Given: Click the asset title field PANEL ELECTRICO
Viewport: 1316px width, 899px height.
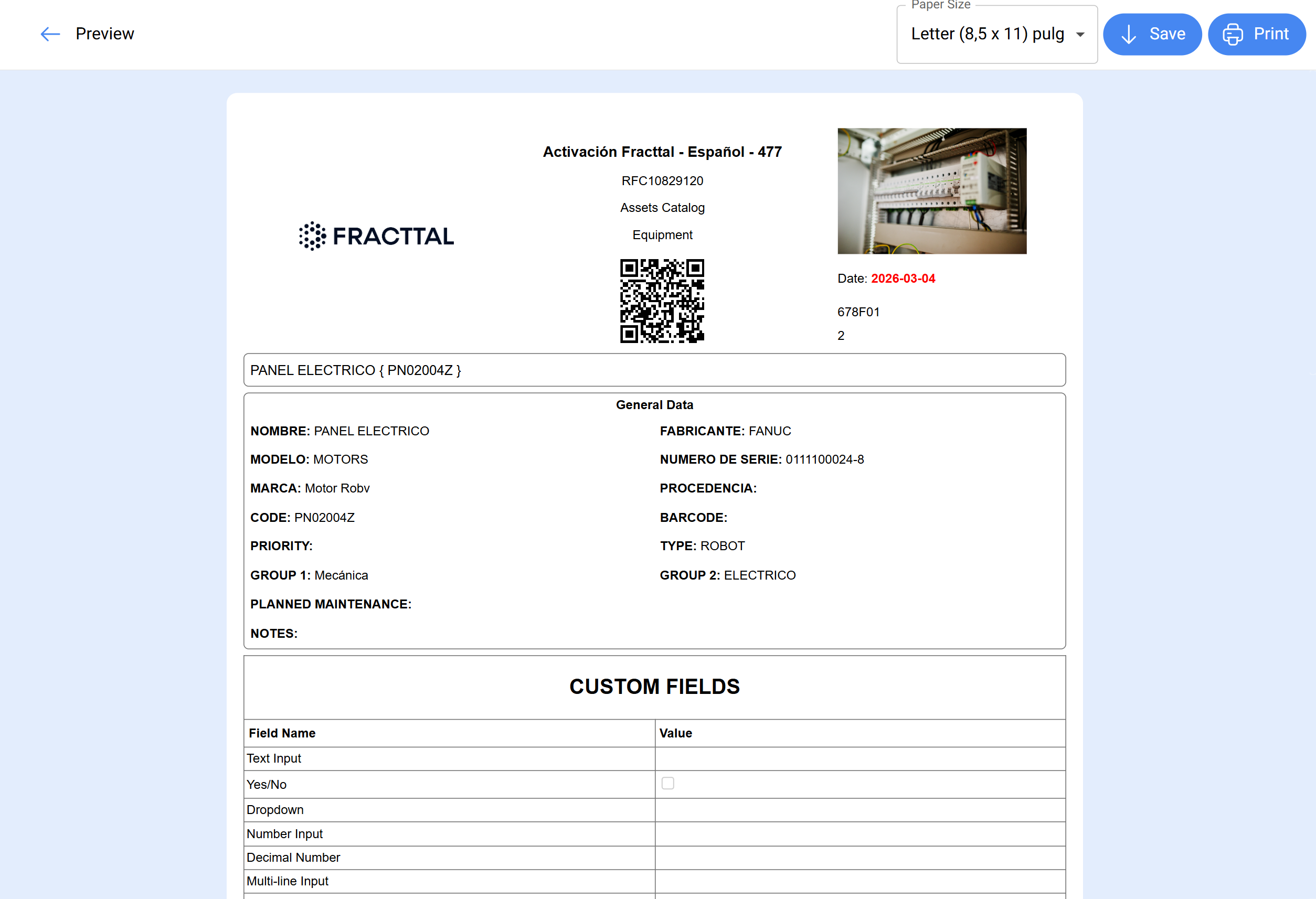Looking at the screenshot, I should [355, 370].
